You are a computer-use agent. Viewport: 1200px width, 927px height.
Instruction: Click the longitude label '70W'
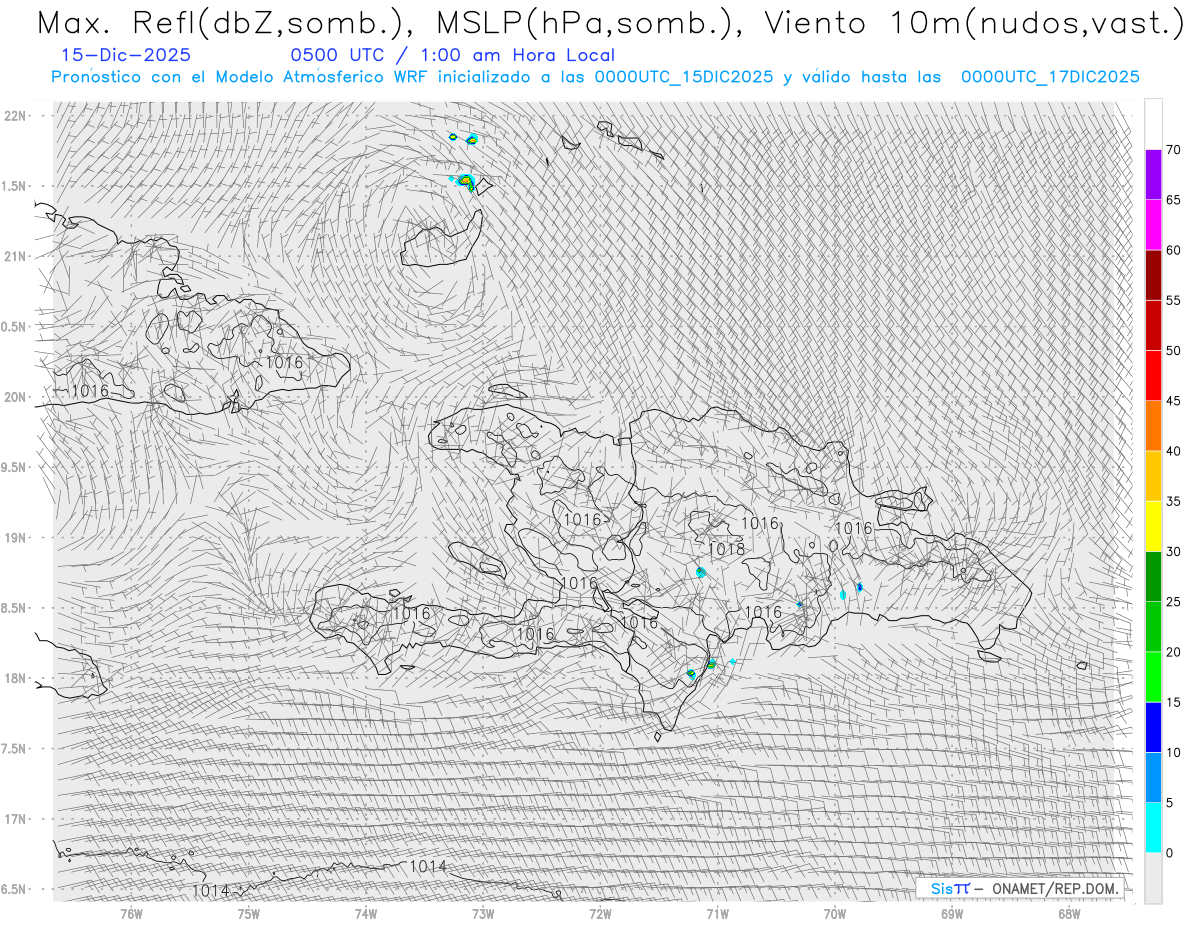coord(835,913)
